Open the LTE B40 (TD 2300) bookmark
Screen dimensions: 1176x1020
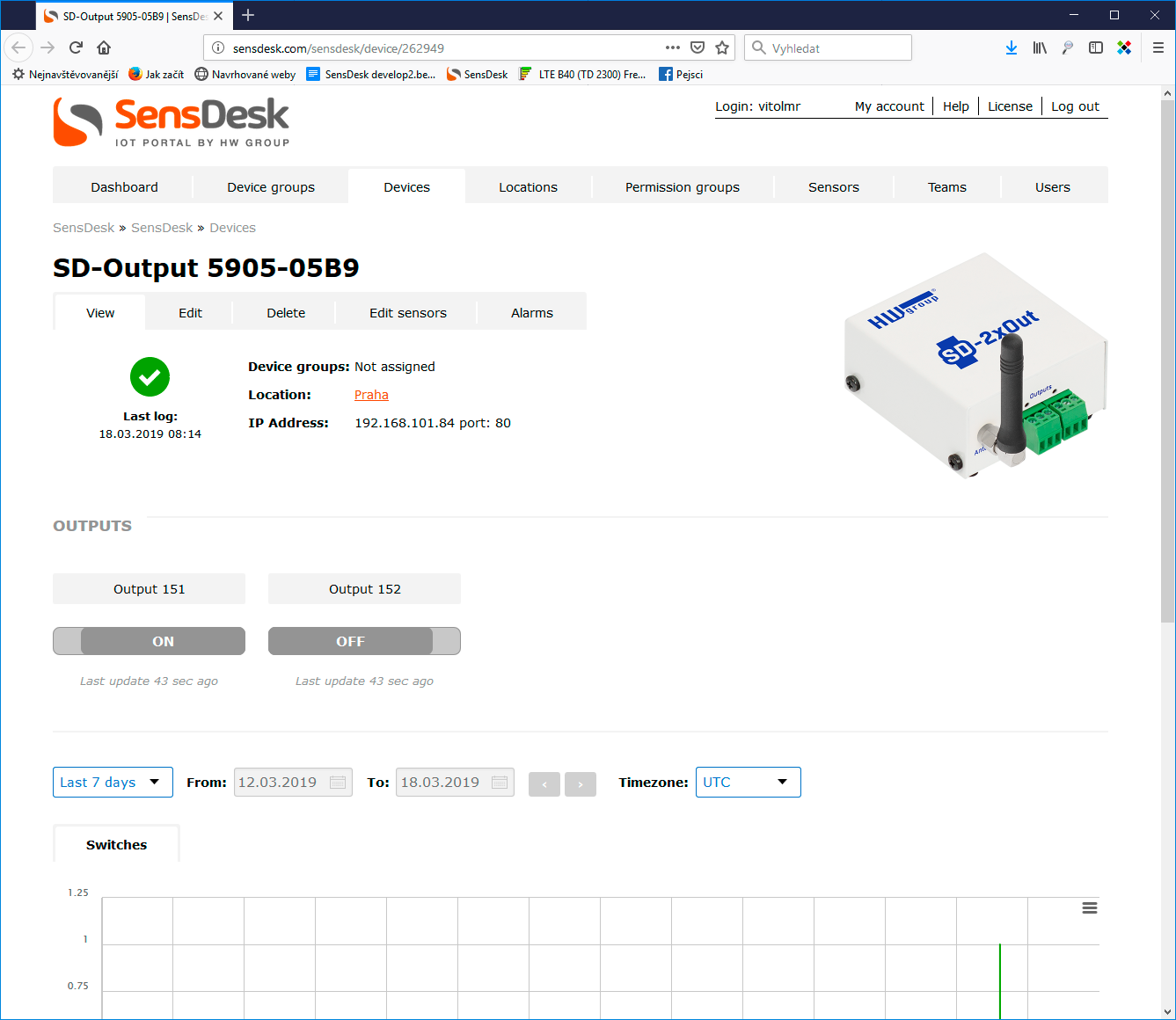click(x=583, y=74)
